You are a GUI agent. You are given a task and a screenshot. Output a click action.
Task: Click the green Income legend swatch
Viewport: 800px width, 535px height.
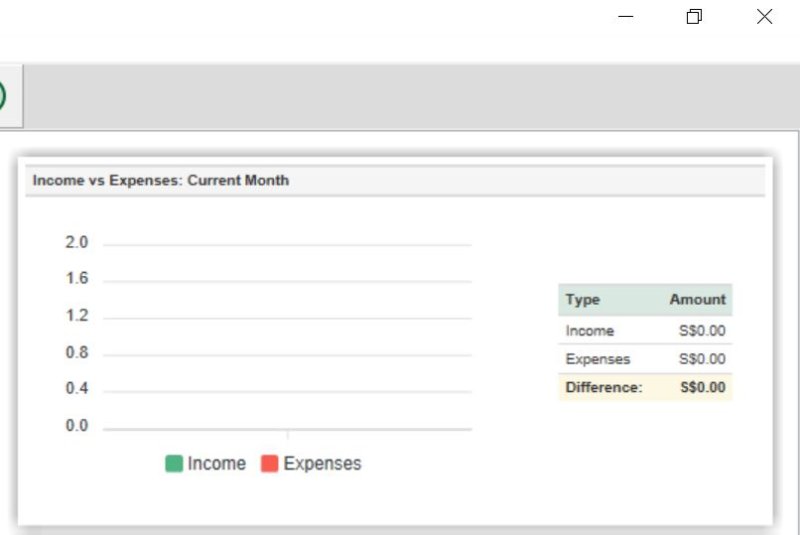pos(174,464)
